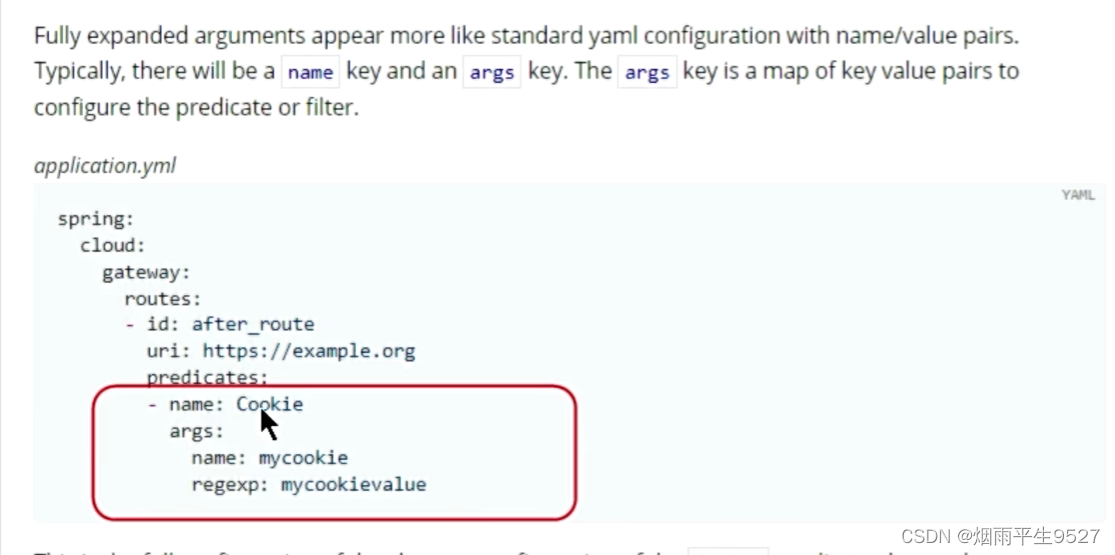
Task: Click the '- name: Cookie' line
Action: 226,404
